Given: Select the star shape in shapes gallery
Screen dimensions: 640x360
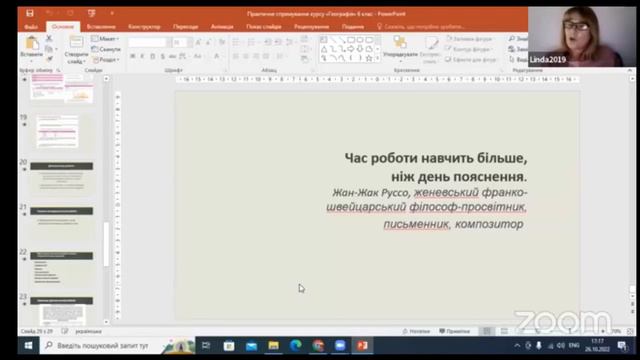Looking at the screenshot, I should tap(369, 58).
